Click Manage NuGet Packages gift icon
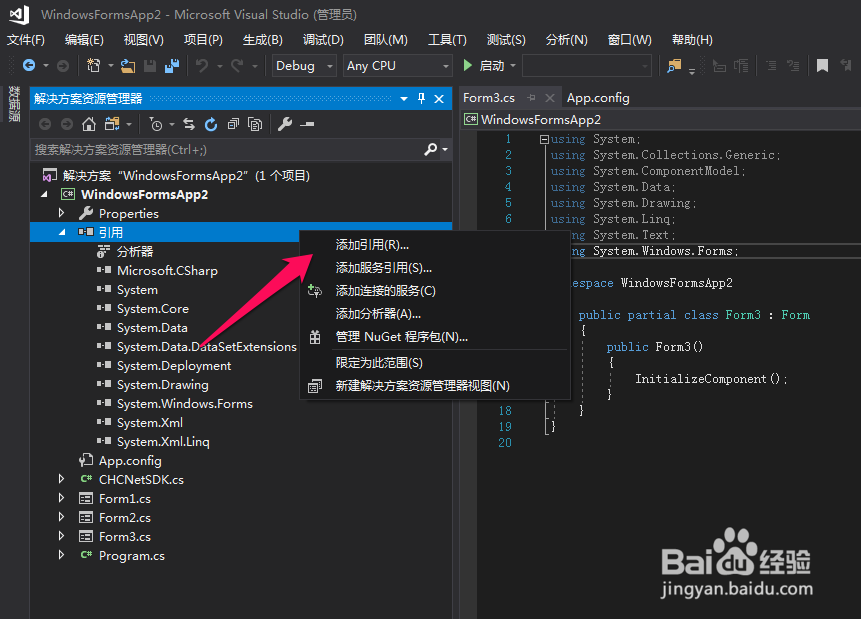Image resolution: width=861 pixels, height=619 pixels. tap(315, 337)
